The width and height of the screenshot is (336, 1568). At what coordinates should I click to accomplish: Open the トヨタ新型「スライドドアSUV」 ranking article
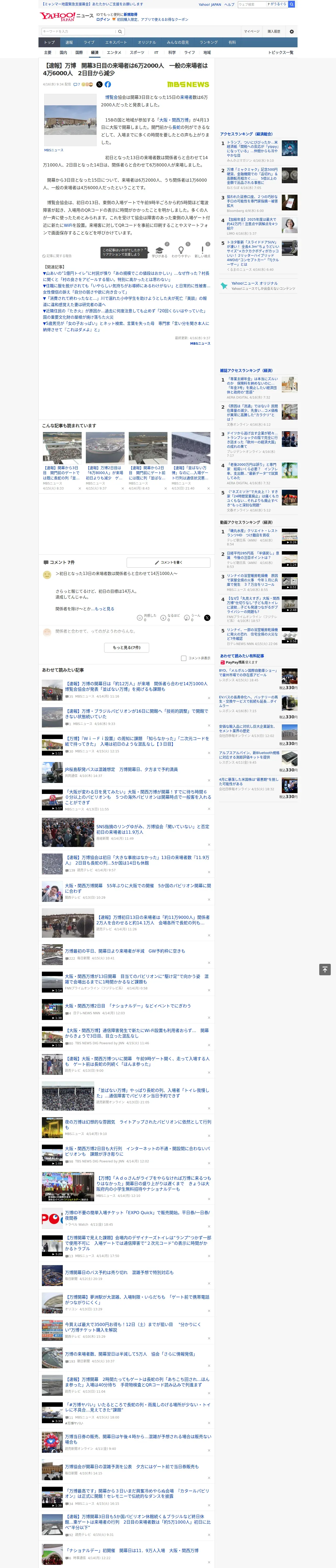pos(253,253)
